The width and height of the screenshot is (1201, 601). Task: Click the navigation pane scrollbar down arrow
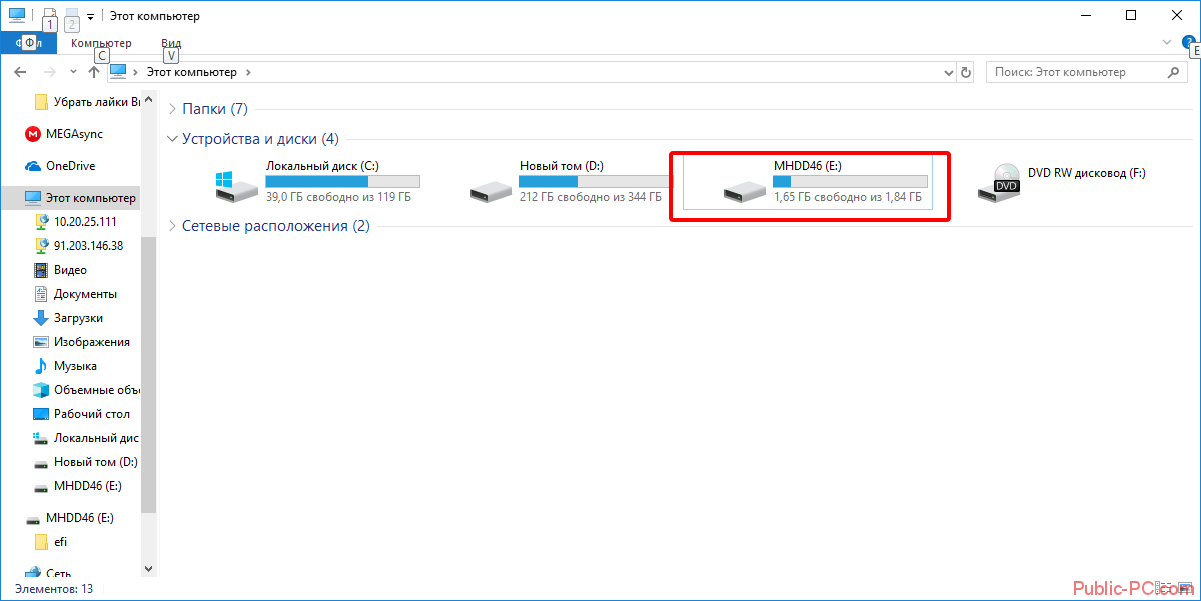point(149,568)
